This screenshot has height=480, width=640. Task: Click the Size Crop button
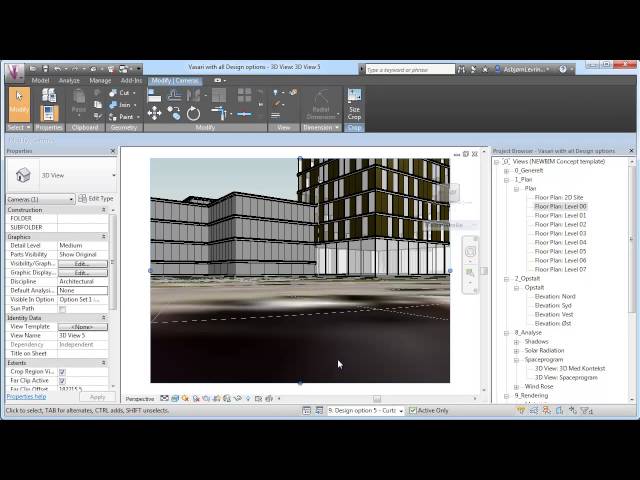click(x=354, y=104)
